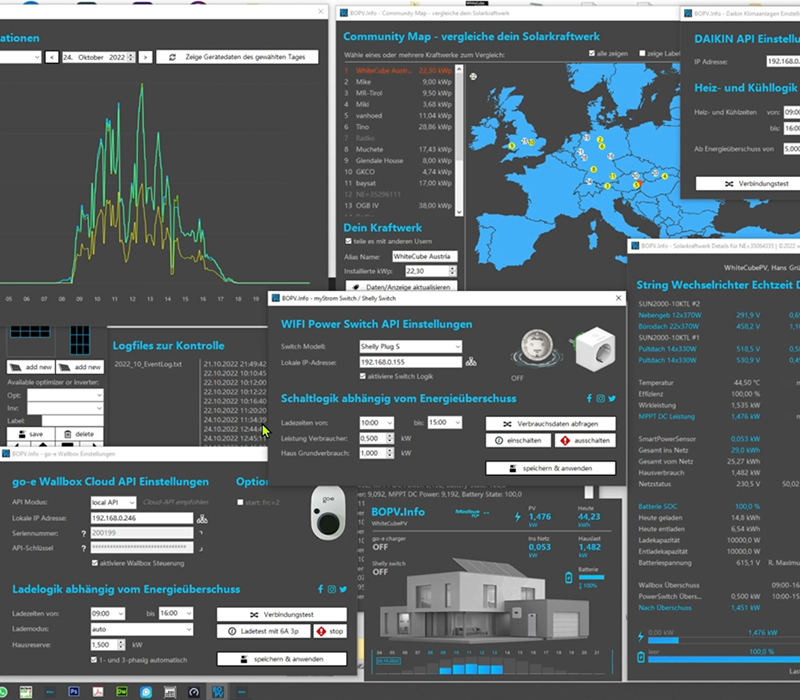Viewport: 800px width, 700px height.
Task: Click 'Ladetest mit 6A 3p' button
Action: pyautogui.click(x=263, y=631)
